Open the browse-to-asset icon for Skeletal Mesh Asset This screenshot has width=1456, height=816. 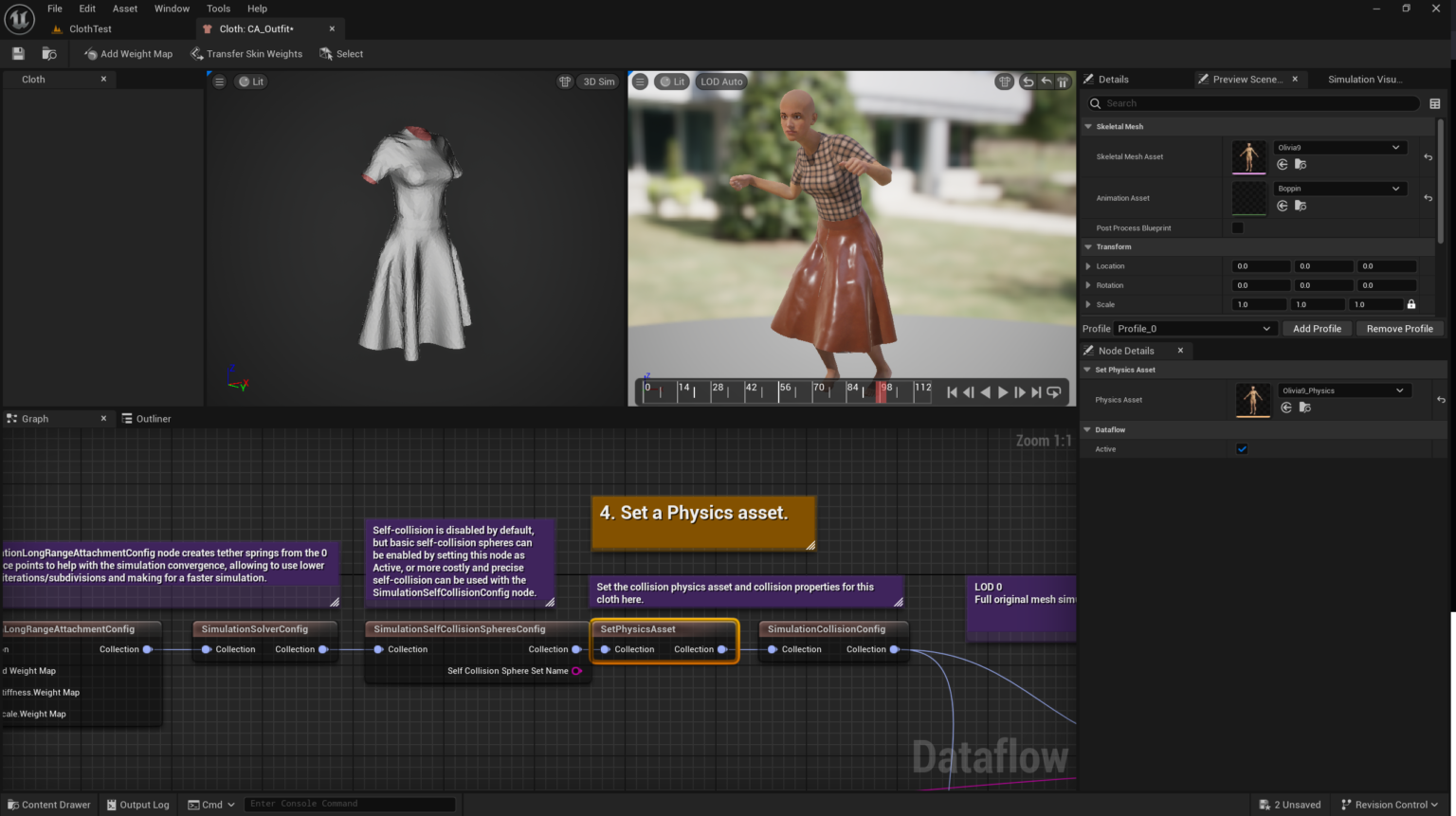tap(1301, 164)
